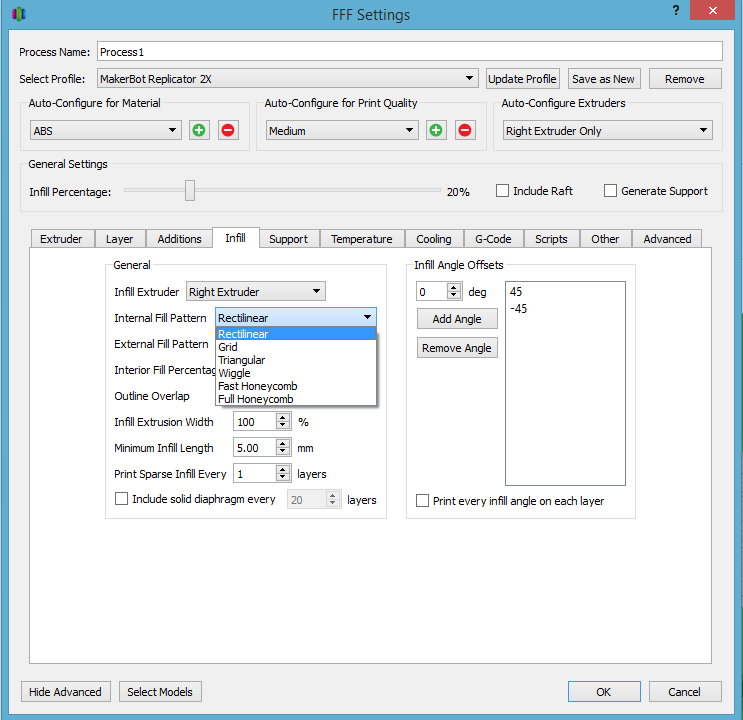The image size is (743, 720).
Task: Collapse the Internal Fill Pattern dropdown
Action: click(296, 318)
